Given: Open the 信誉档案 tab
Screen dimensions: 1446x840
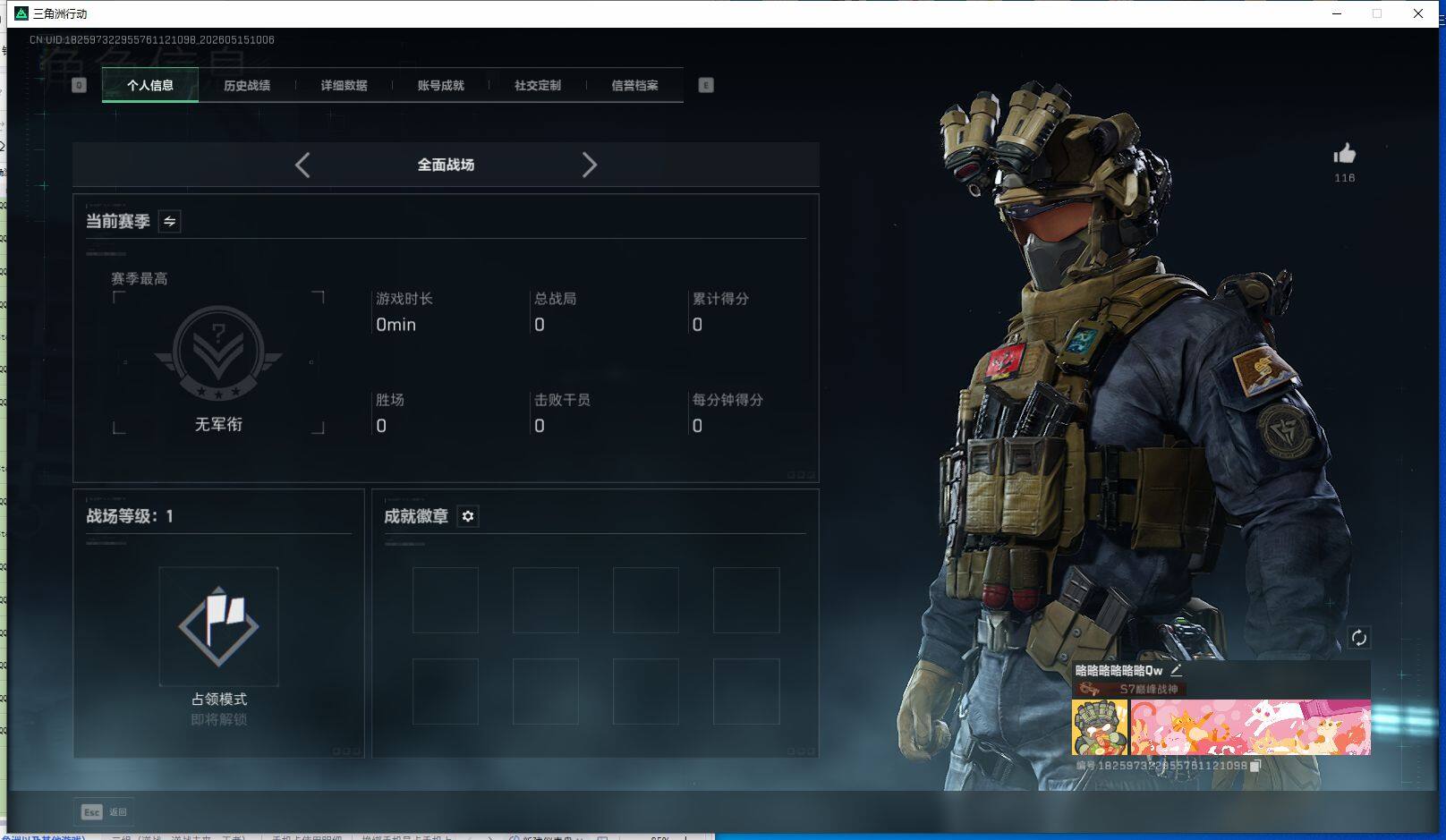Looking at the screenshot, I should [x=634, y=86].
